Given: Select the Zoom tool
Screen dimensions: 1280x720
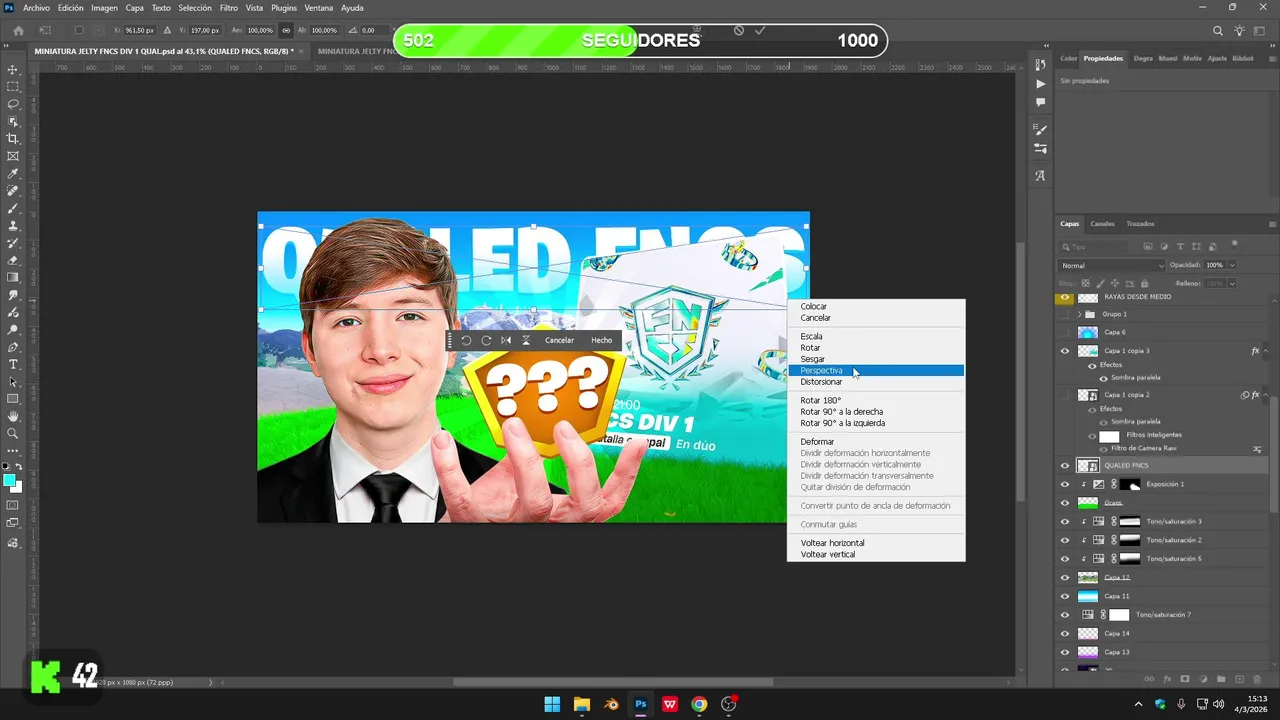Looking at the screenshot, I should pyautogui.click(x=13, y=433).
